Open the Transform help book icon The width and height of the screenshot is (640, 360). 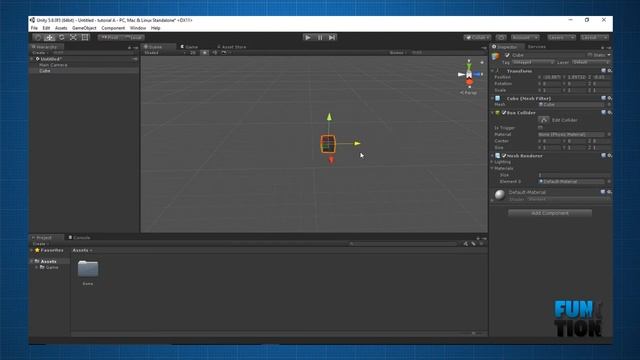[603, 71]
